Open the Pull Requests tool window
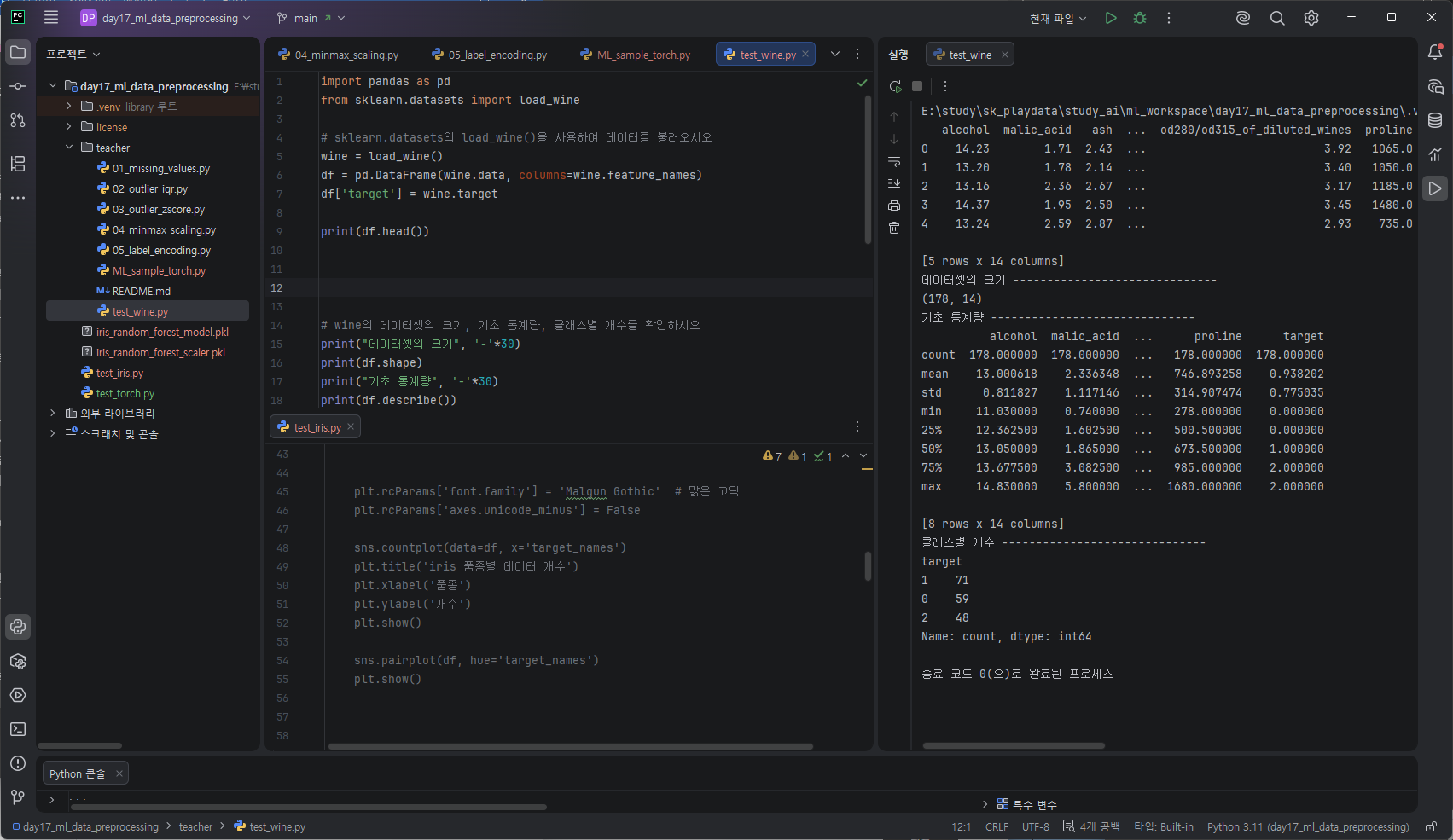This screenshot has width=1453, height=840. tap(18, 120)
